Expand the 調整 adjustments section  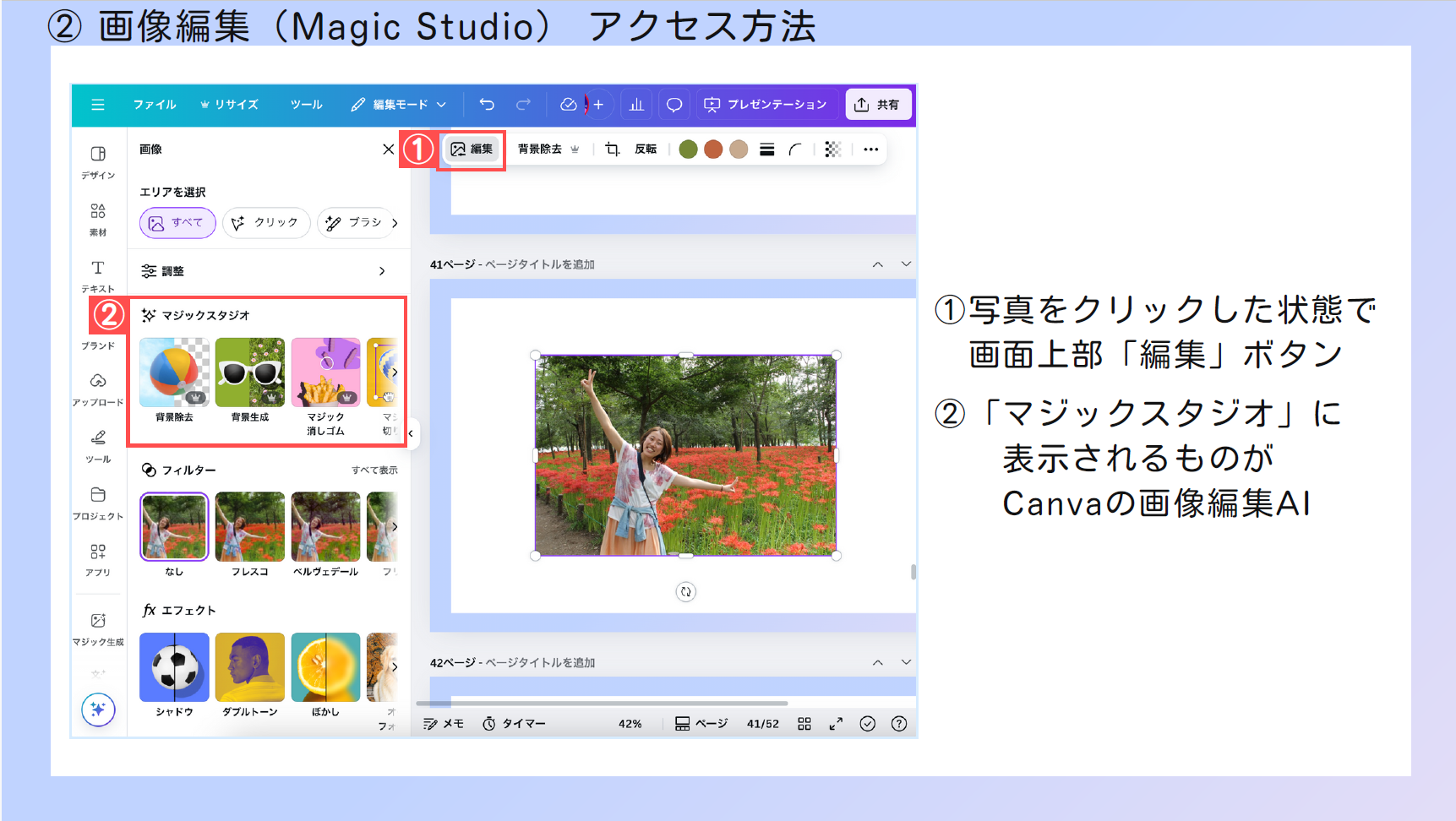tap(264, 271)
